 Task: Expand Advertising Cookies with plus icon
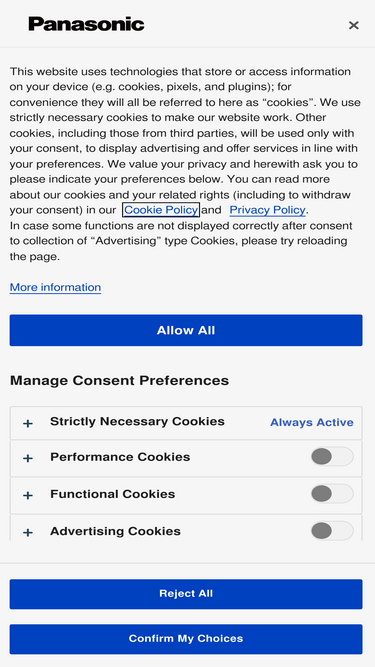point(28,532)
